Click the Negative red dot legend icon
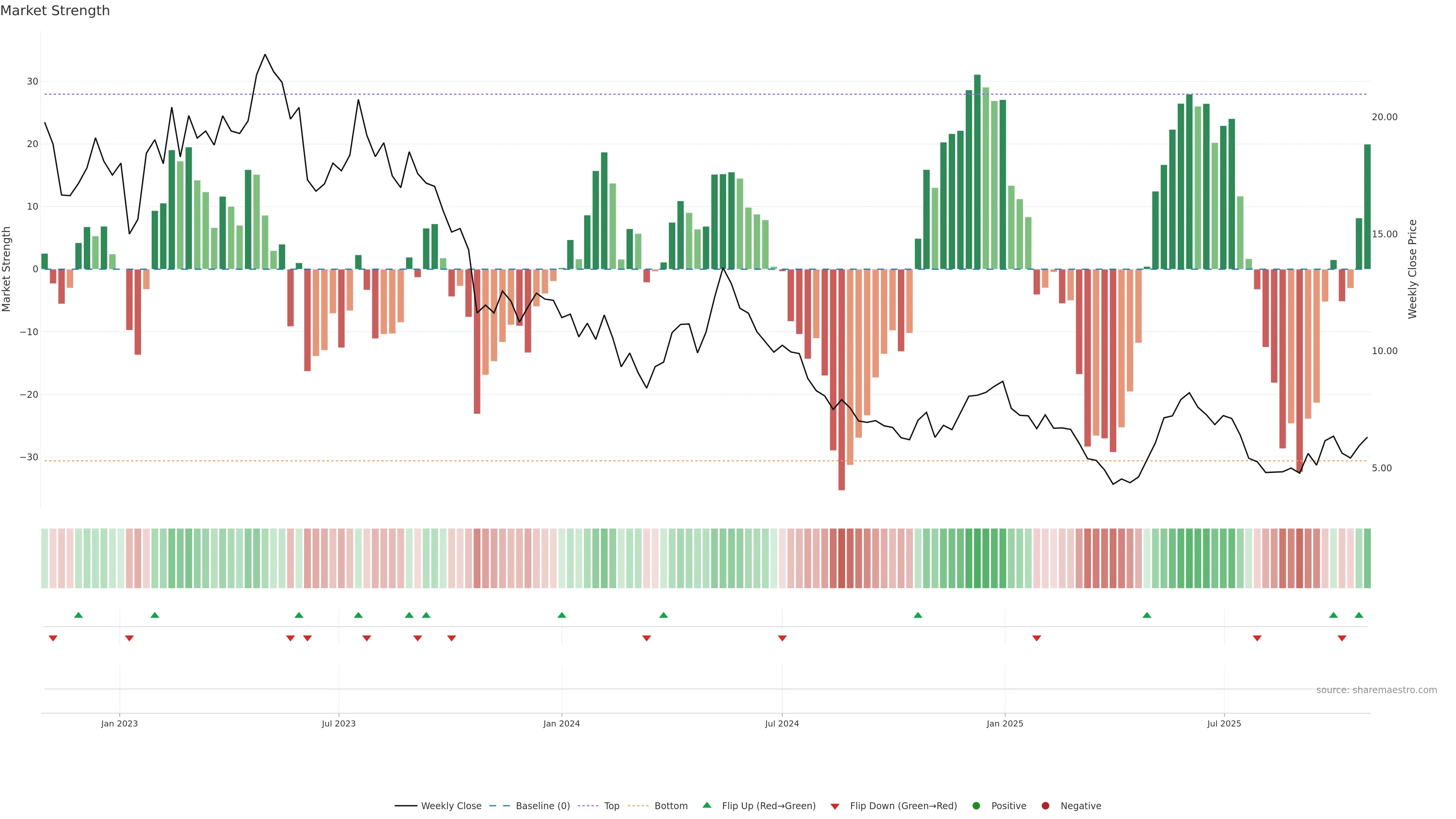The width and height of the screenshot is (1456, 819). click(1045, 806)
